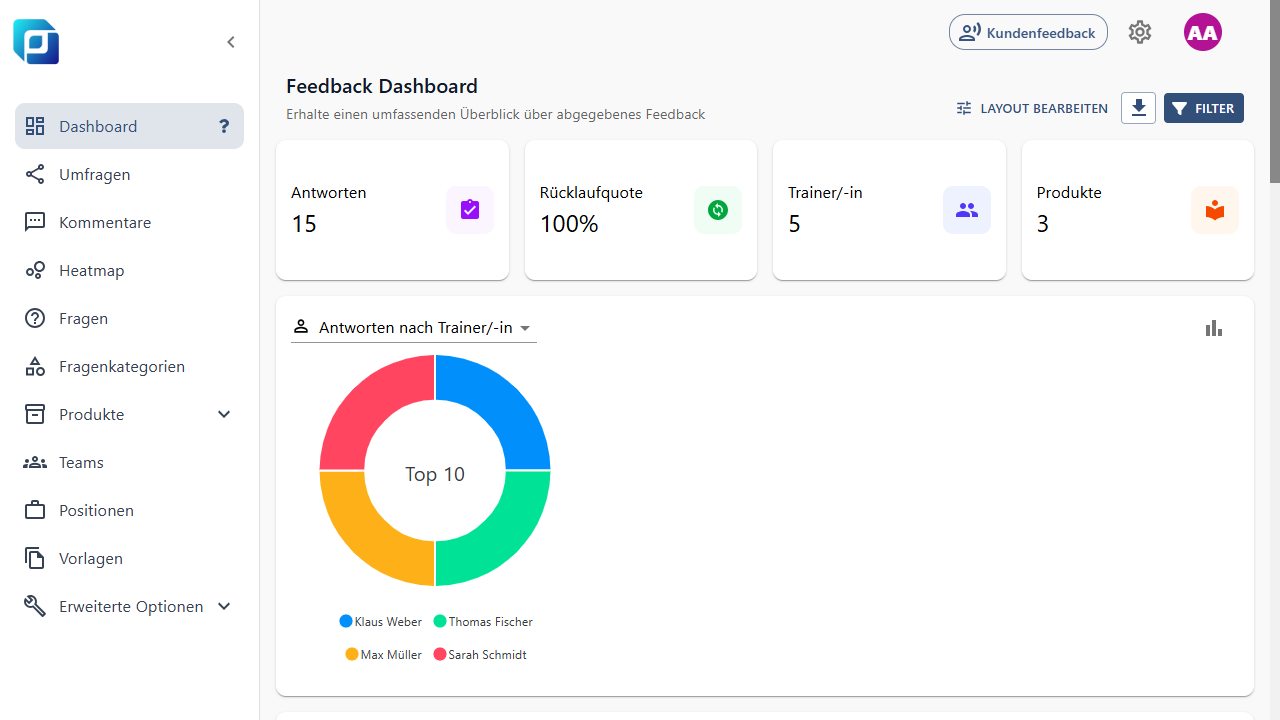Viewport: 1280px width, 720px height.
Task: Click the Fragenkategorien shapes icon
Action: [x=35, y=366]
